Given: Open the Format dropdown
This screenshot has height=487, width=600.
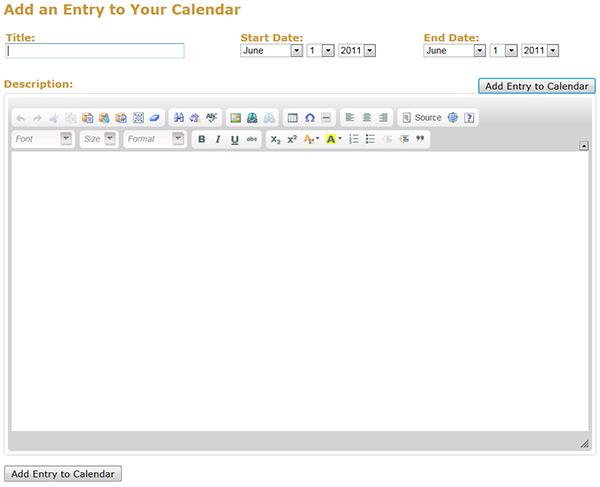Looking at the screenshot, I should coord(155,139).
